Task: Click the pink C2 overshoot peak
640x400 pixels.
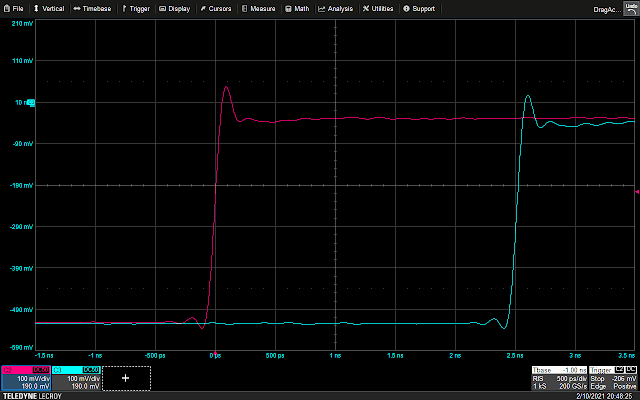Action: coord(226,87)
